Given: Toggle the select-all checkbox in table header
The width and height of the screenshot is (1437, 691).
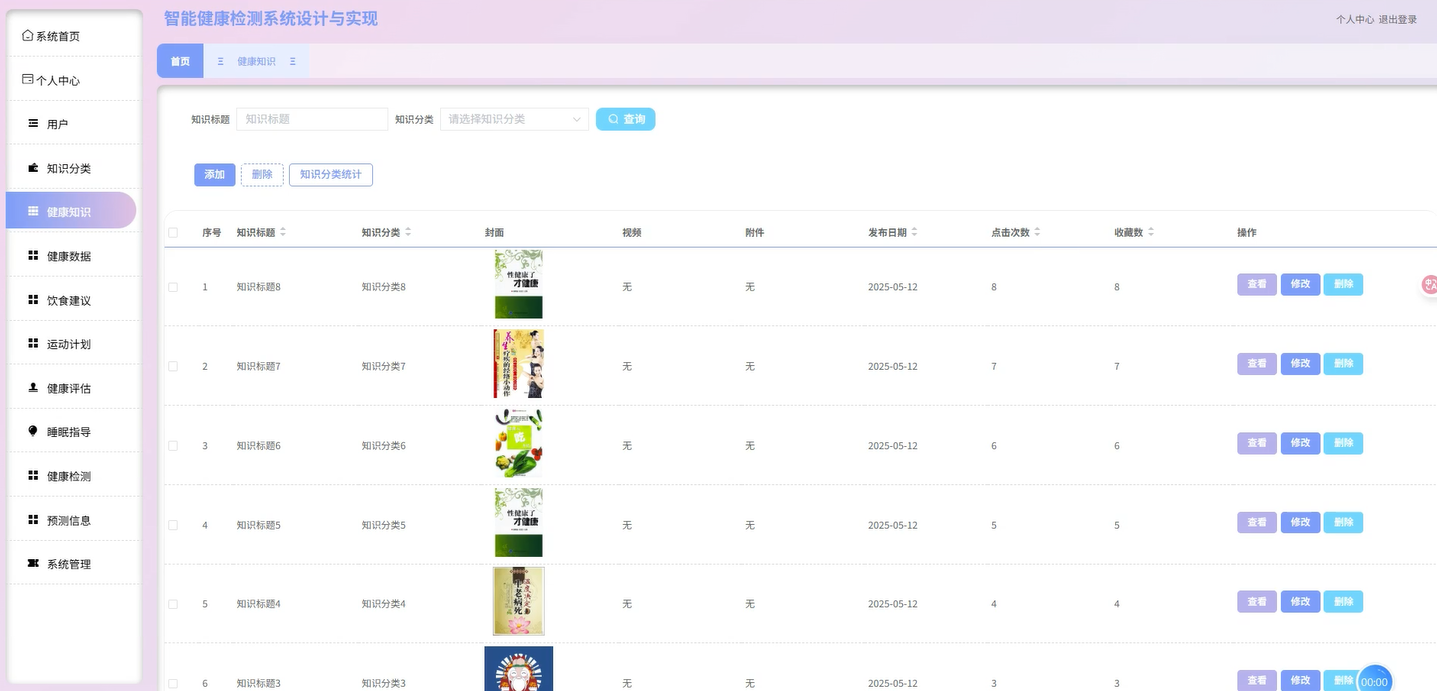Looking at the screenshot, I should (x=172, y=231).
